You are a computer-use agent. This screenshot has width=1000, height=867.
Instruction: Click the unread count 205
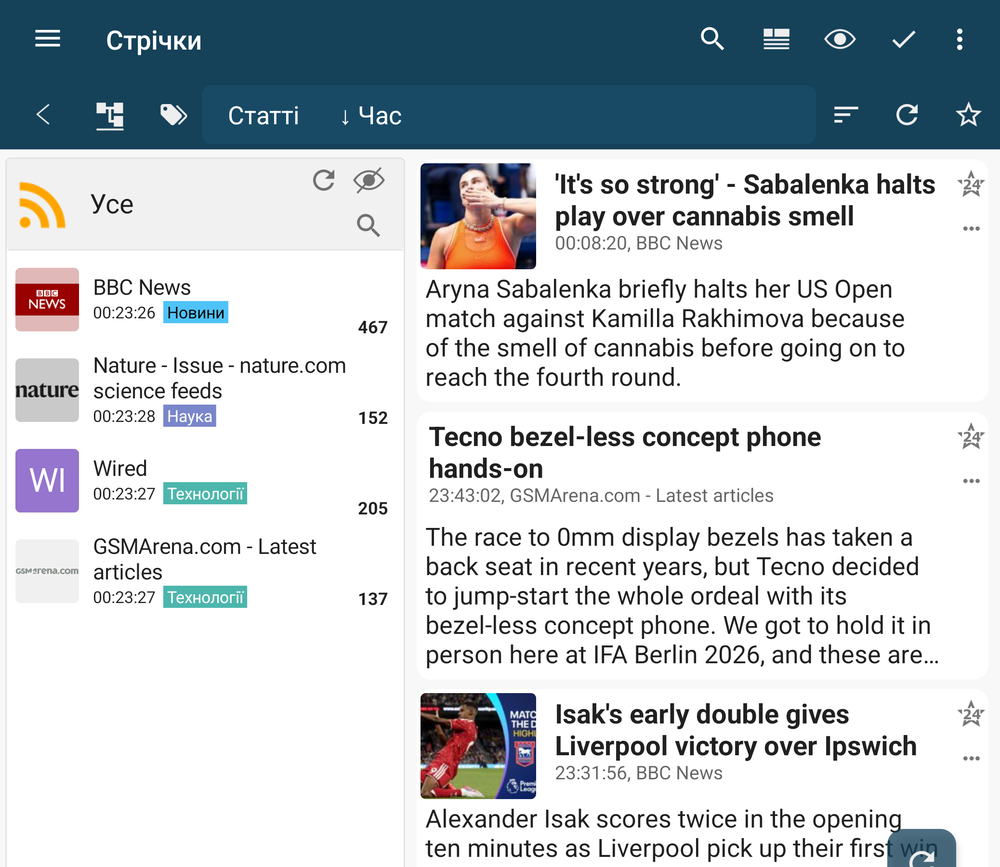372,508
